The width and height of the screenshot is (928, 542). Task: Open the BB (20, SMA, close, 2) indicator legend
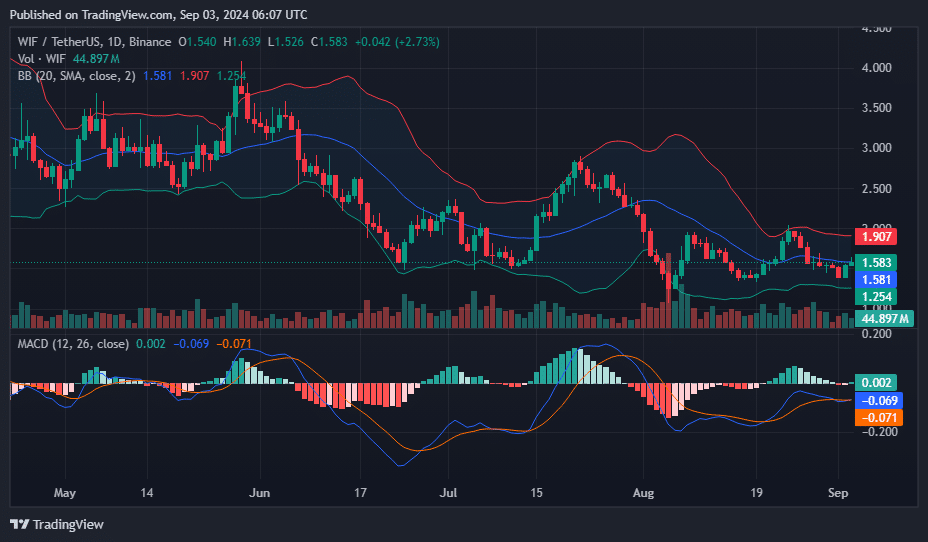pyautogui.click(x=76, y=76)
